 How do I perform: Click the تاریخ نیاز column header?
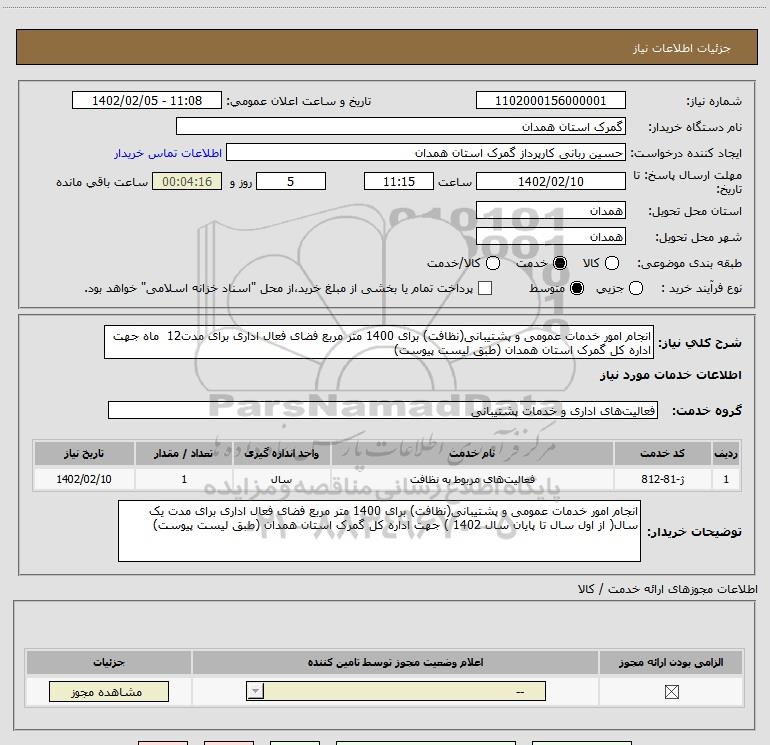click(x=84, y=453)
